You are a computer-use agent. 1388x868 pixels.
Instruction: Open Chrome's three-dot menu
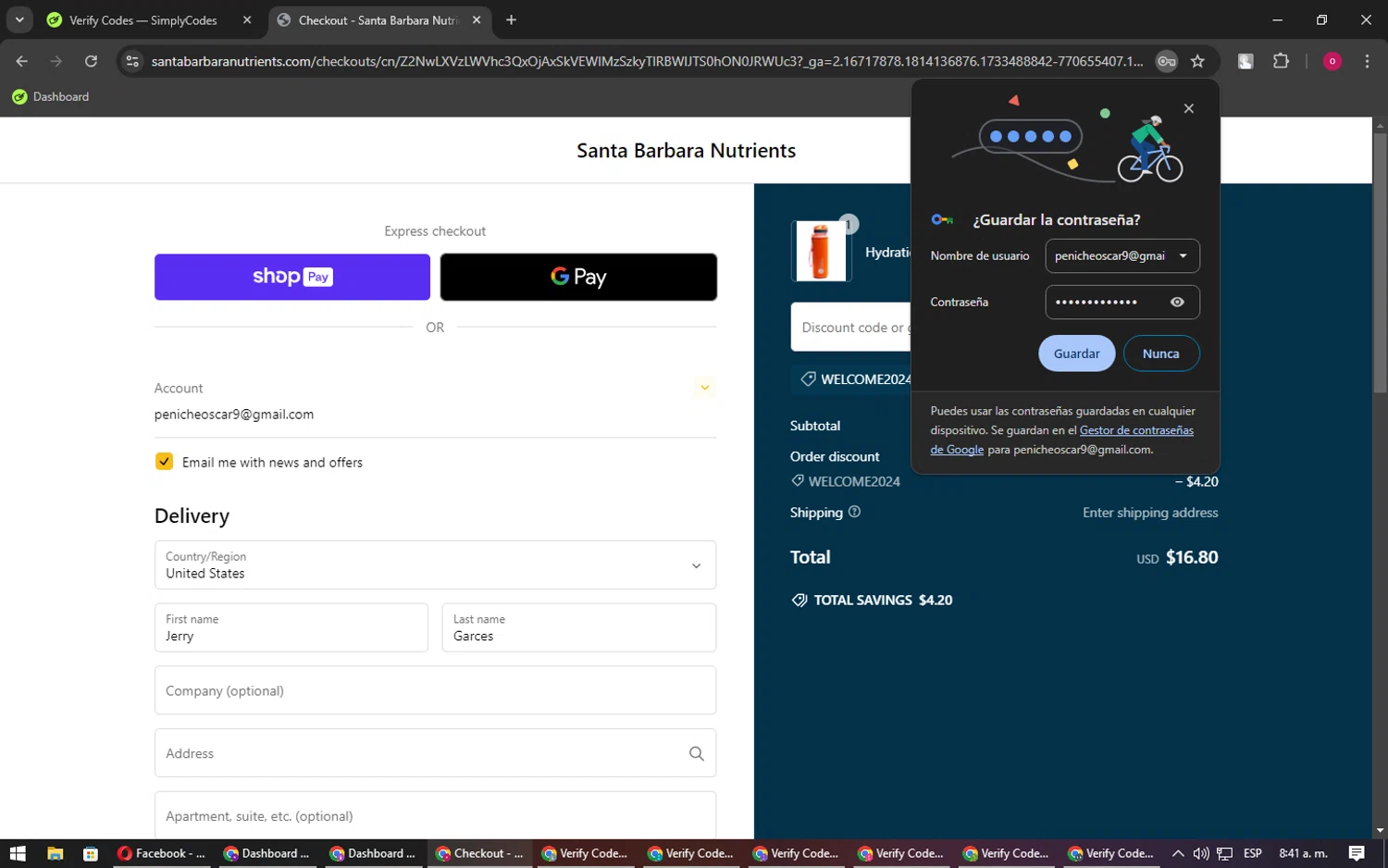tap(1367, 61)
